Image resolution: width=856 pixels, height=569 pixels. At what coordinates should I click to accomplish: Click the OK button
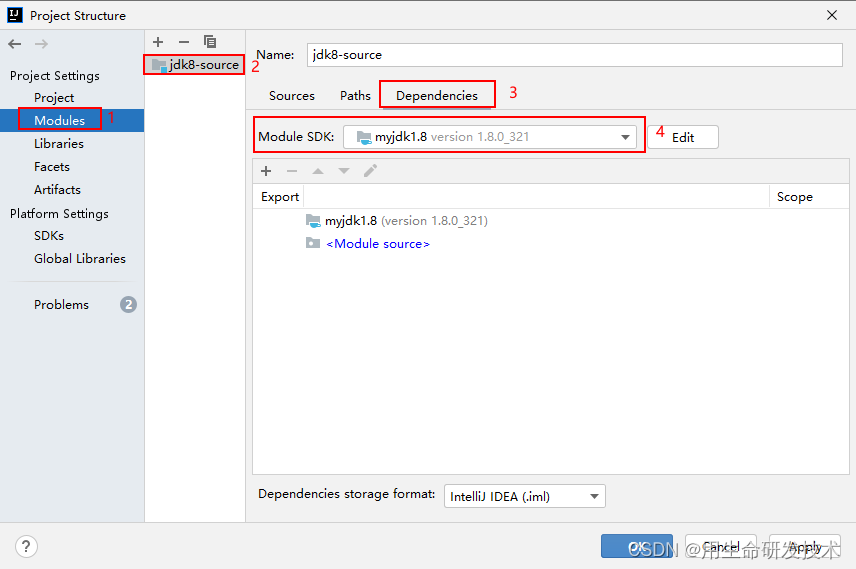[x=637, y=546]
